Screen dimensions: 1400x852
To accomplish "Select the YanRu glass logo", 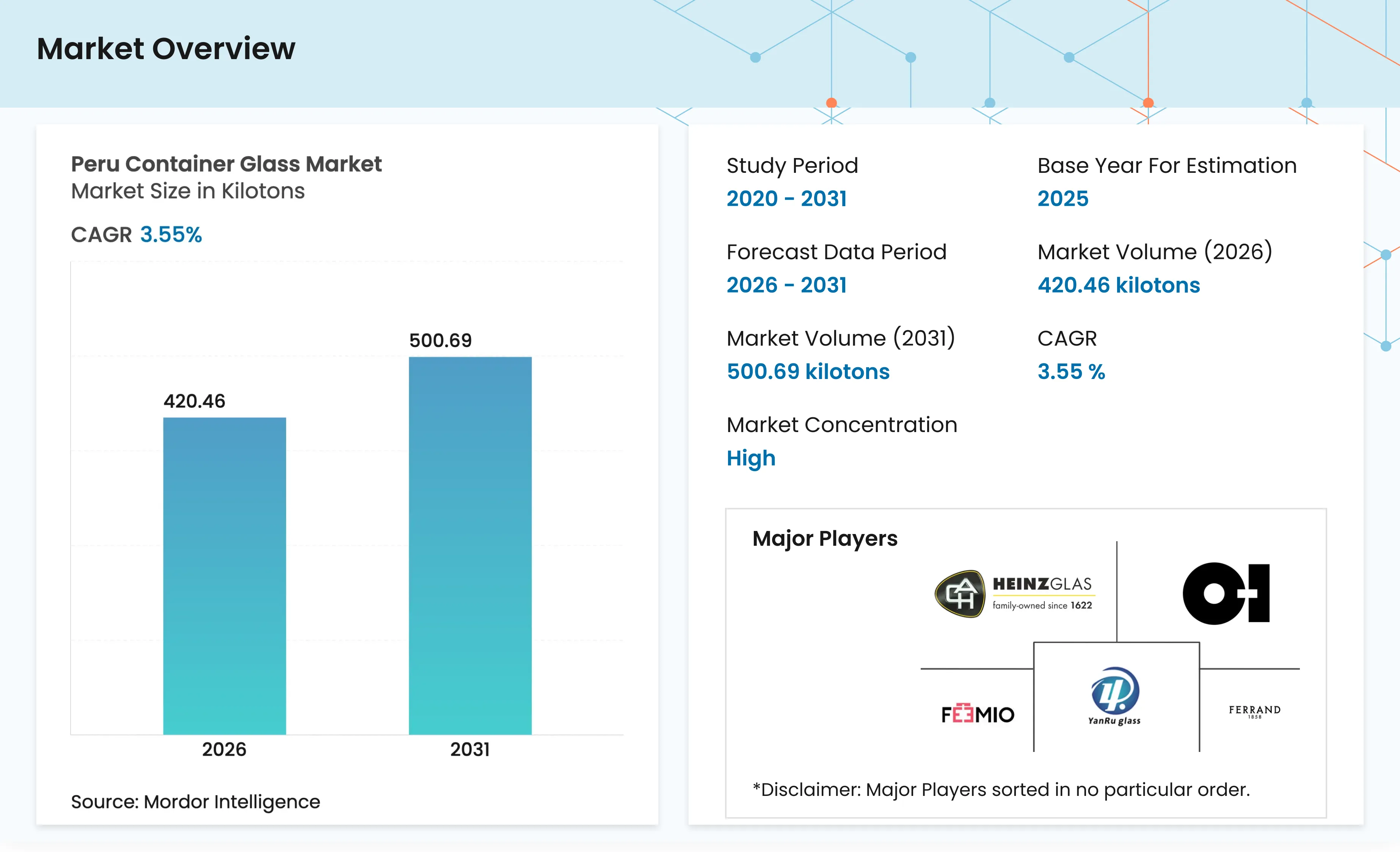I will [1115, 696].
